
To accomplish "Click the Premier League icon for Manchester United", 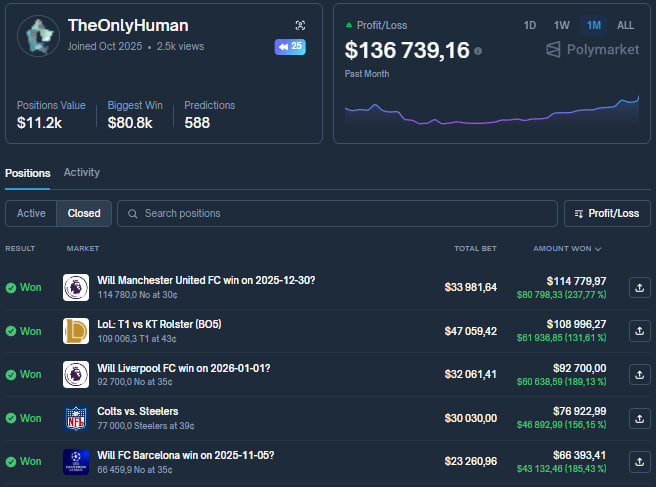I will tap(76, 287).
